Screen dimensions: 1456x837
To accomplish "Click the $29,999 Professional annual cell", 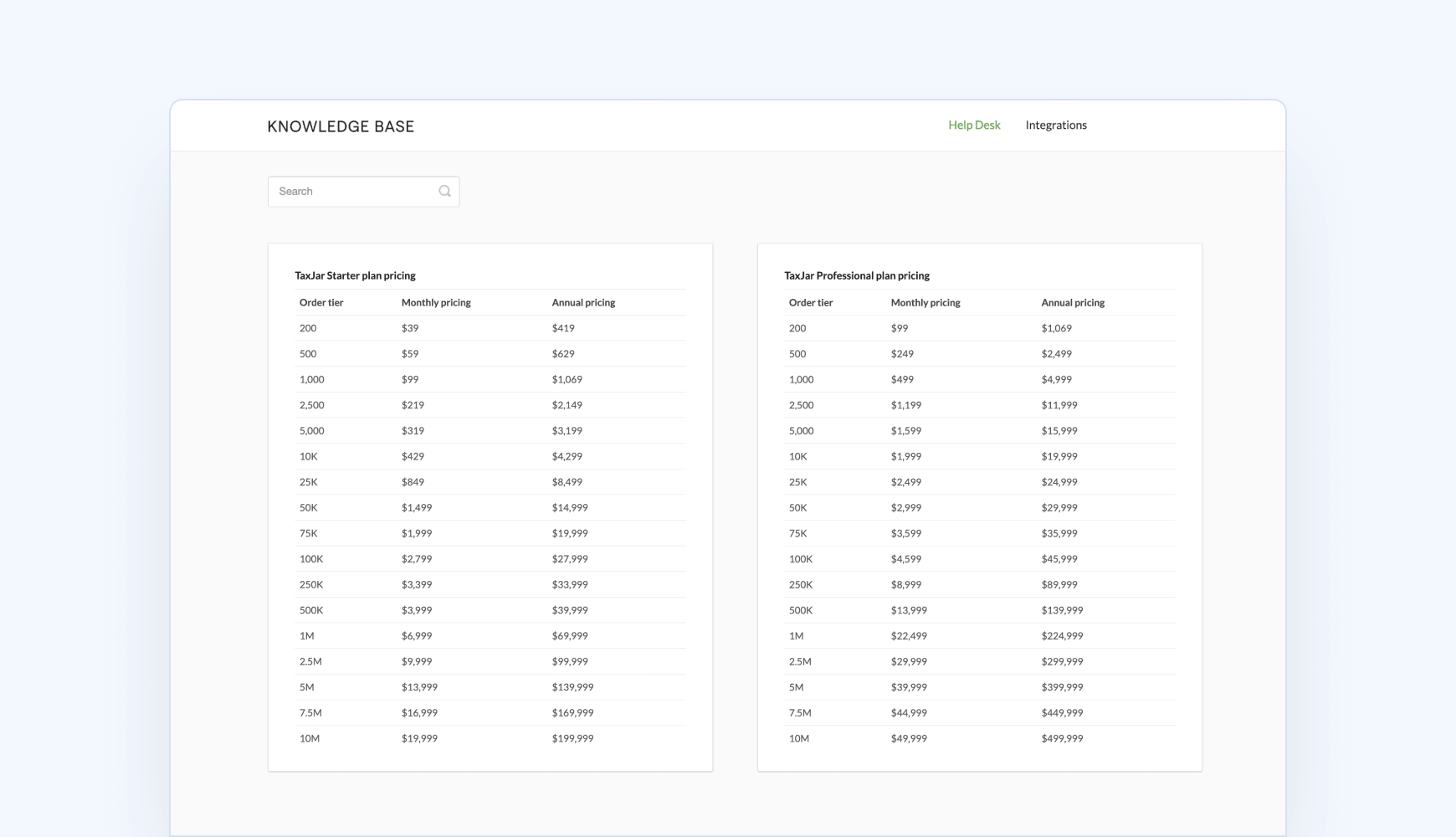I will pos(1059,508).
